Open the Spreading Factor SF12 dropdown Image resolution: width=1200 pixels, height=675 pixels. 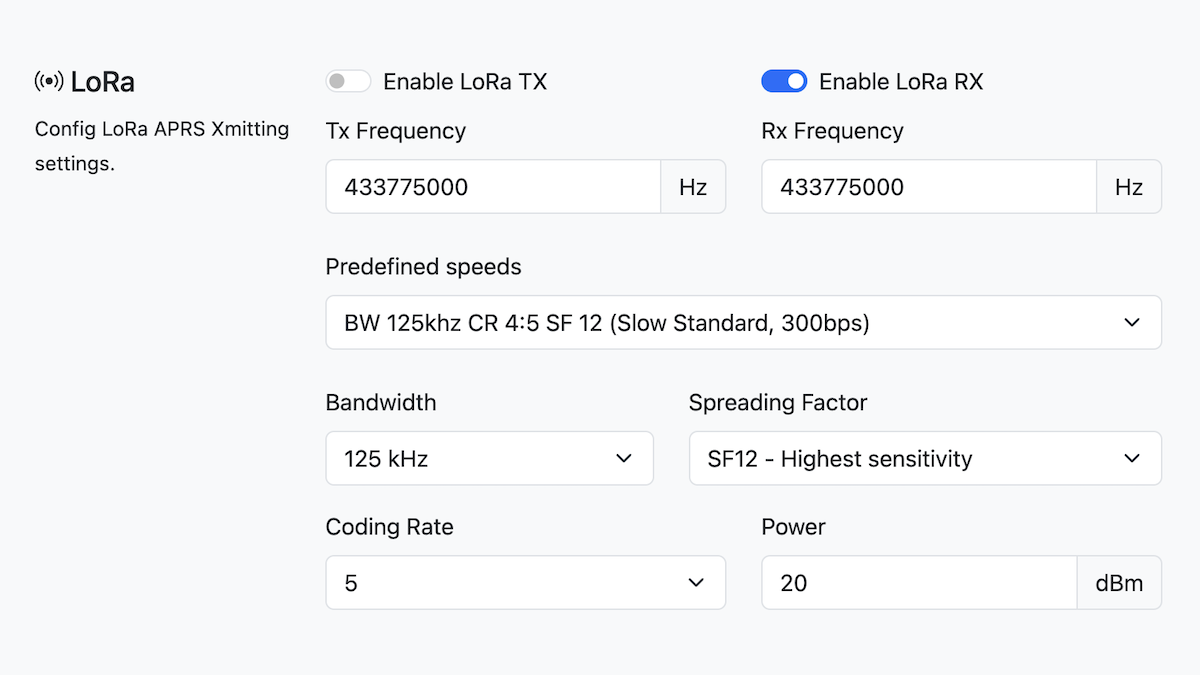(925, 458)
